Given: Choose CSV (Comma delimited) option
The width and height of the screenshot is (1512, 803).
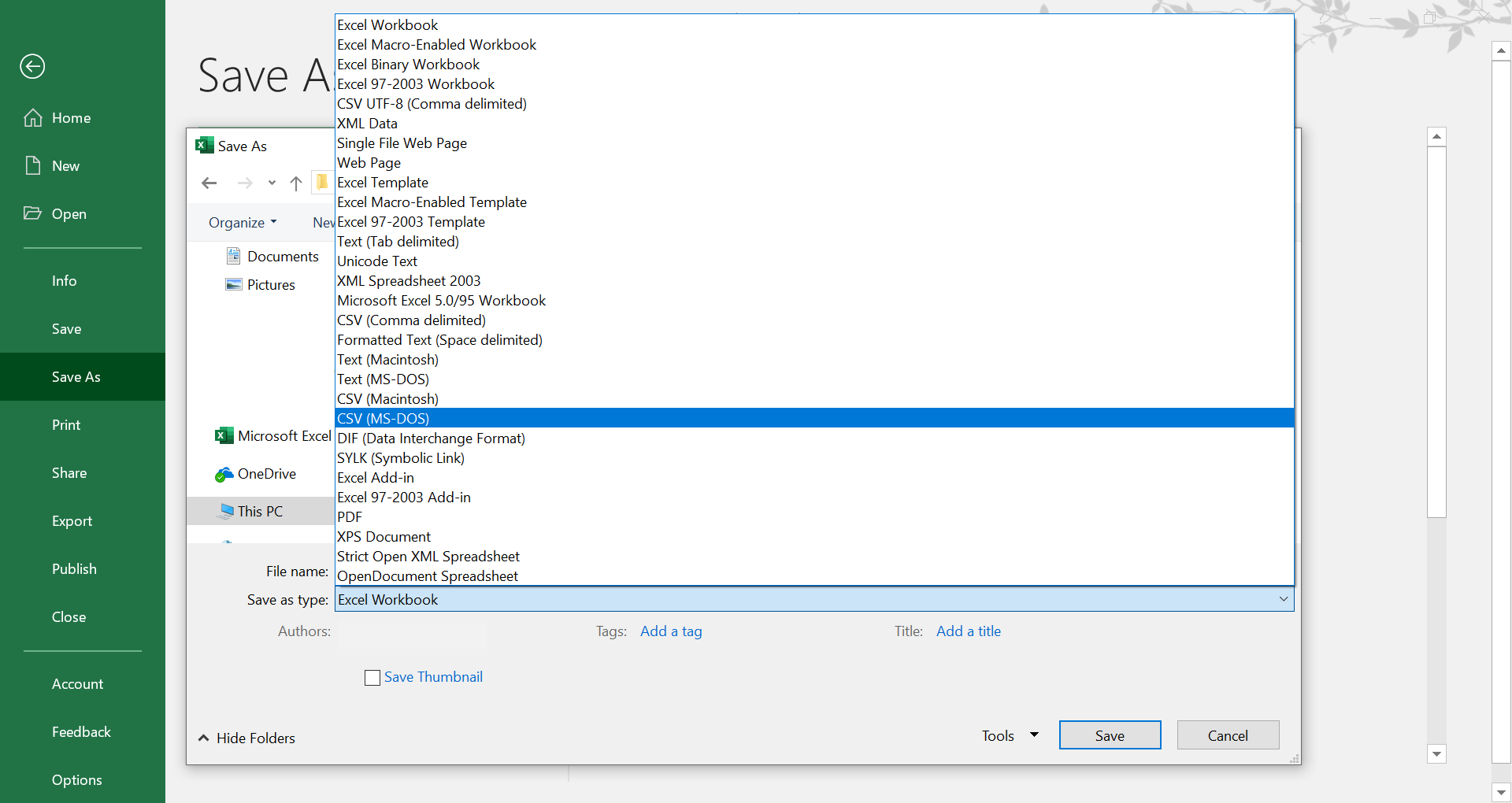Looking at the screenshot, I should click(814, 320).
